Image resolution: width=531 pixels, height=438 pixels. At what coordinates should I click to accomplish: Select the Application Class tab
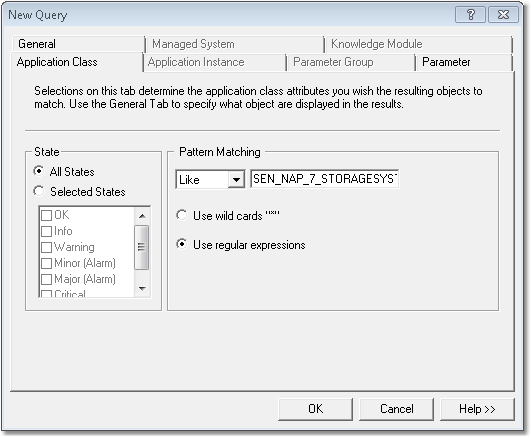(77, 62)
